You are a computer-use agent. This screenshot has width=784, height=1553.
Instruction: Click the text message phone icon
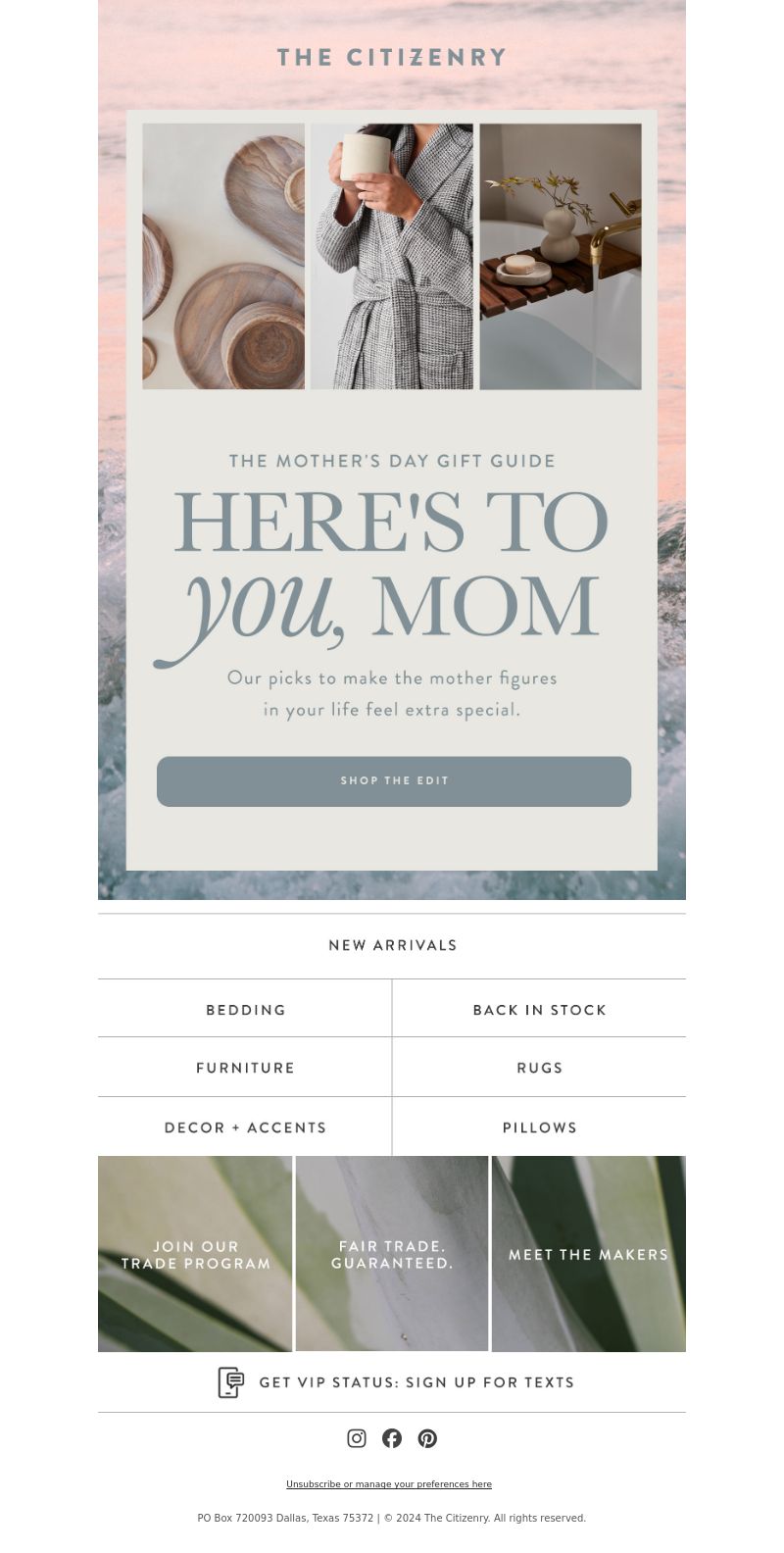click(230, 1382)
